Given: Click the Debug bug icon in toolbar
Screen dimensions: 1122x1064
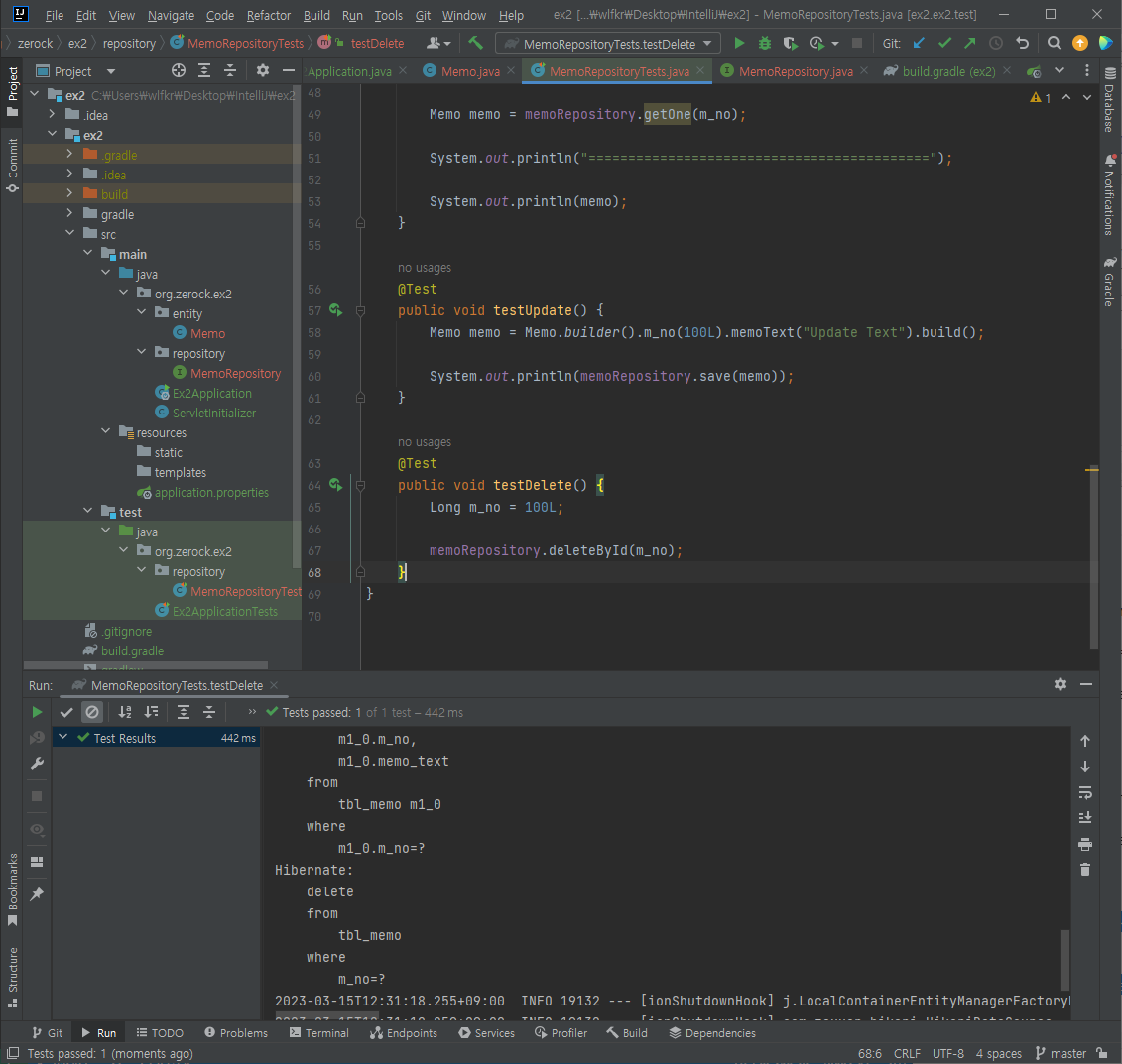Looking at the screenshot, I should 764,43.
